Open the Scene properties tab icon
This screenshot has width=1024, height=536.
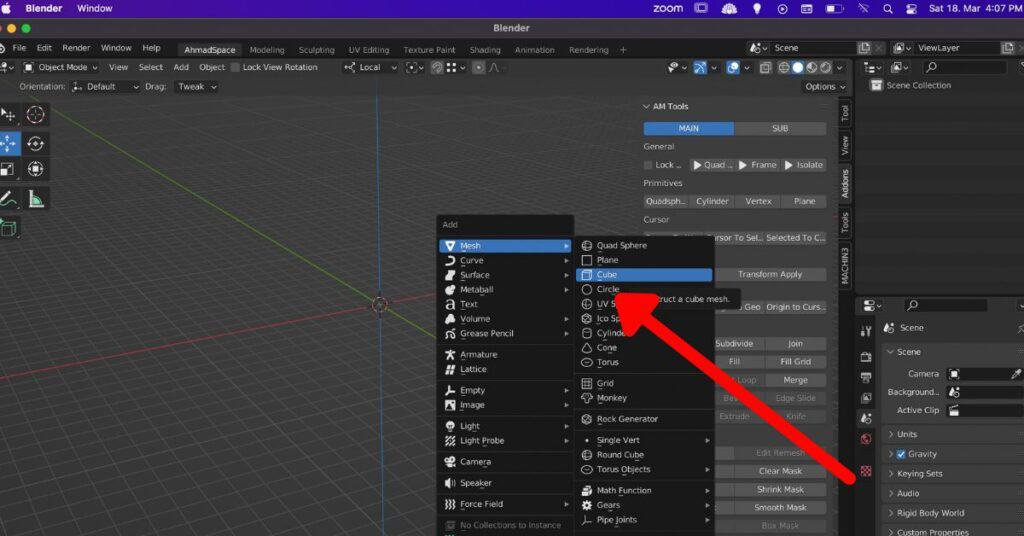[x=866, y=418]
